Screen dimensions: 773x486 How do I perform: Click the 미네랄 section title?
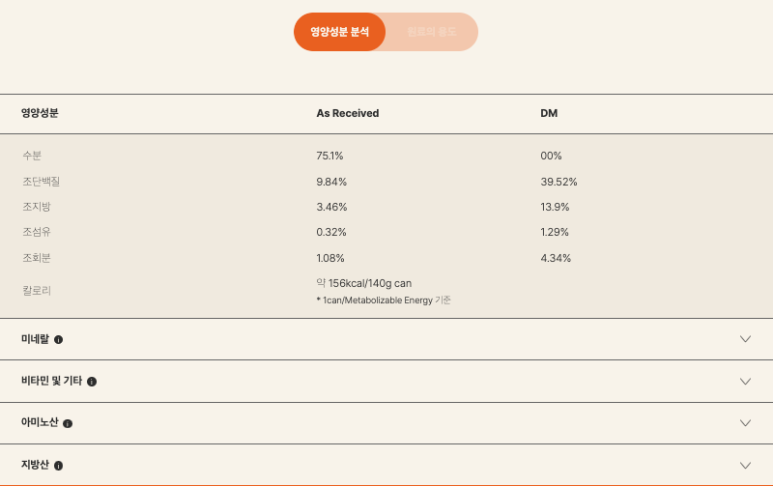pos(35,339)
